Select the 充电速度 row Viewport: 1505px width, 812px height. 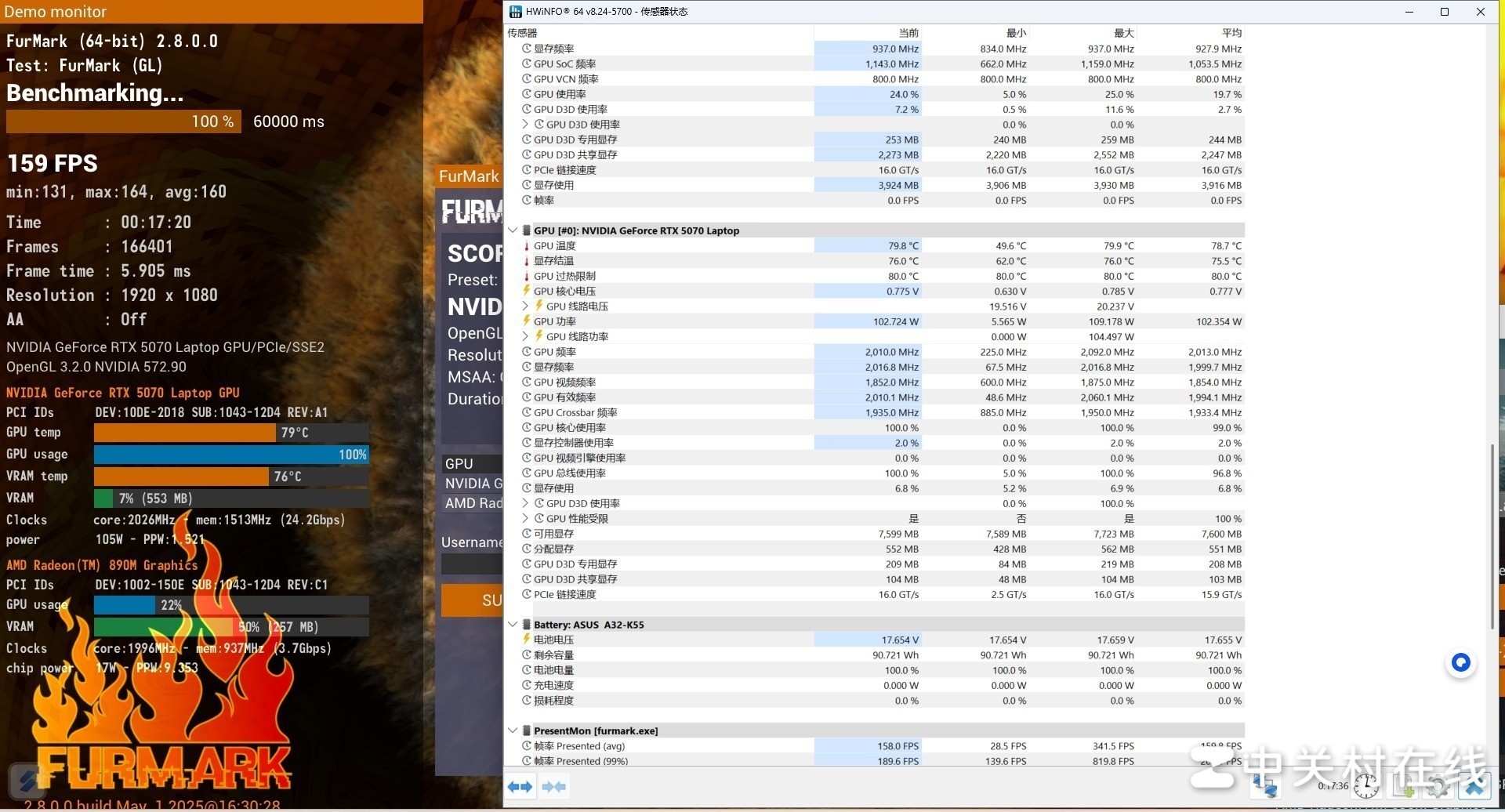point(875,685)
